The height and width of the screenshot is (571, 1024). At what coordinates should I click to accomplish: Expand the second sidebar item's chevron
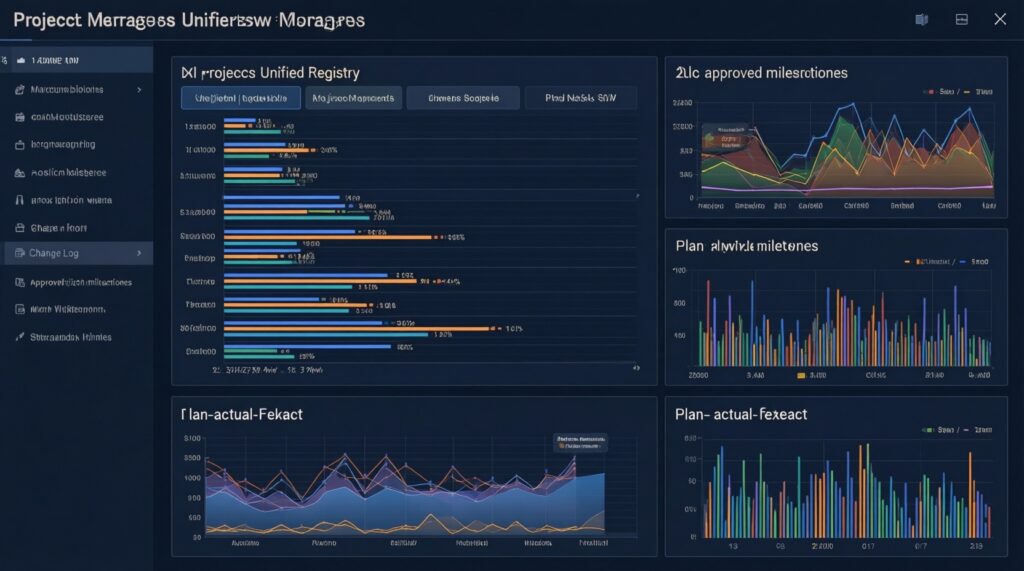tap(138, 90)
